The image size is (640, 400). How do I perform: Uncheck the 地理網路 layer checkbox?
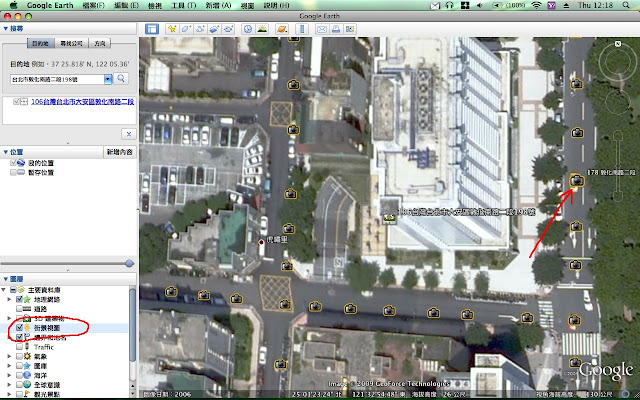(19, 299)
